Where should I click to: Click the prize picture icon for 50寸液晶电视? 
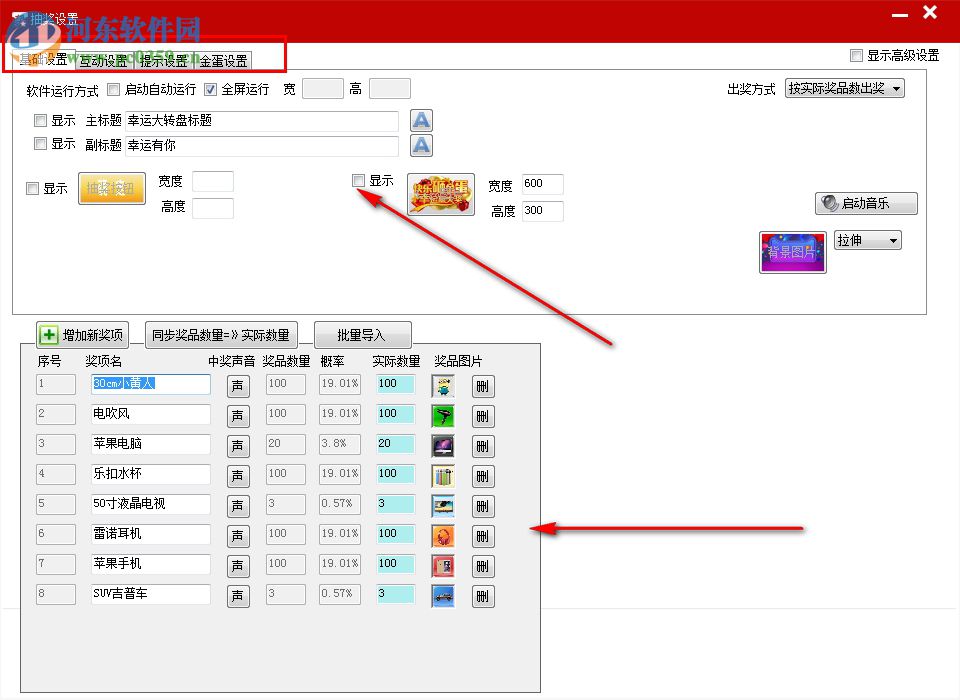(x=442, y=505)
